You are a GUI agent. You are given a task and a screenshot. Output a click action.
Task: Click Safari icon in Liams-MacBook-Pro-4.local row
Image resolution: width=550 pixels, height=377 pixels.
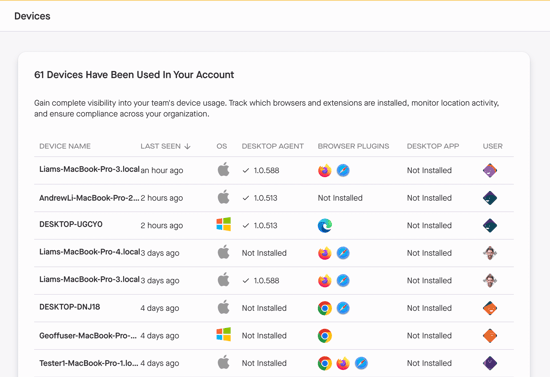pyautogui.click(x=343, y=253)
